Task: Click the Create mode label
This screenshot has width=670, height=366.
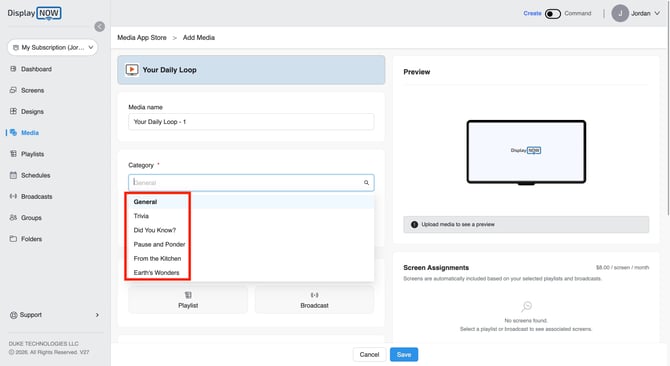Action: (x=532, y=13)
